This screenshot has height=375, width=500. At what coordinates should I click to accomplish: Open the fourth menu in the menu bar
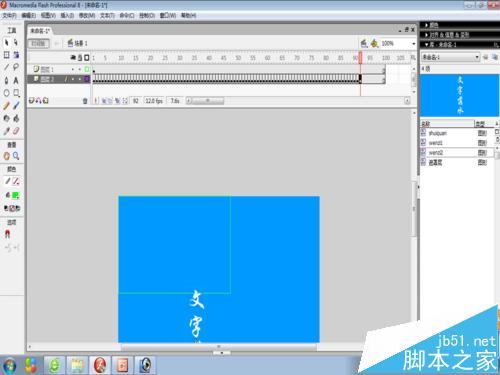pos(67,15)
